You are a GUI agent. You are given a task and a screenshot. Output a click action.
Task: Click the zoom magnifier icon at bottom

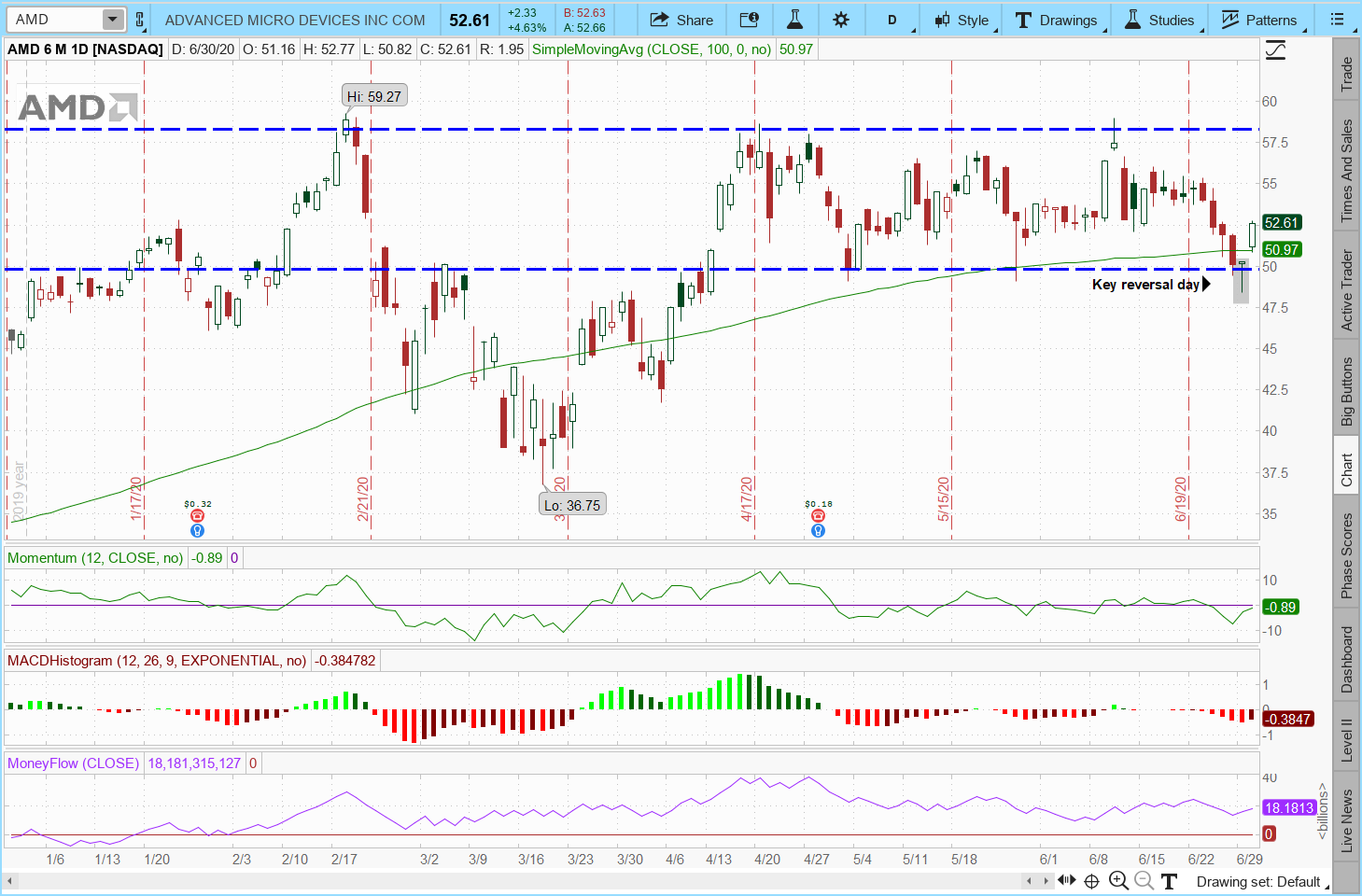[x=1118, y=881]
